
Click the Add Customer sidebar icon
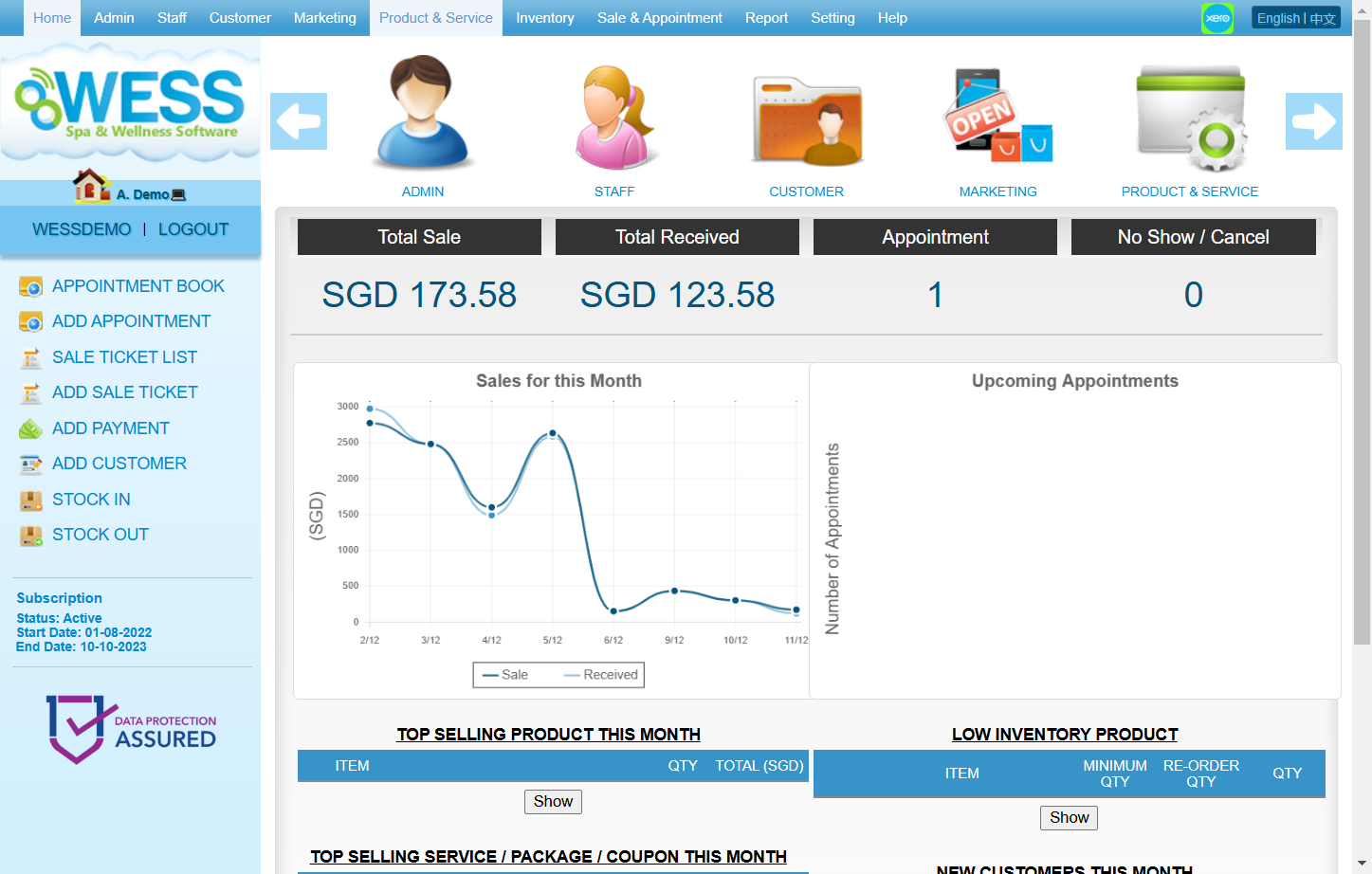pyautogui.click(x=31, y=464)
